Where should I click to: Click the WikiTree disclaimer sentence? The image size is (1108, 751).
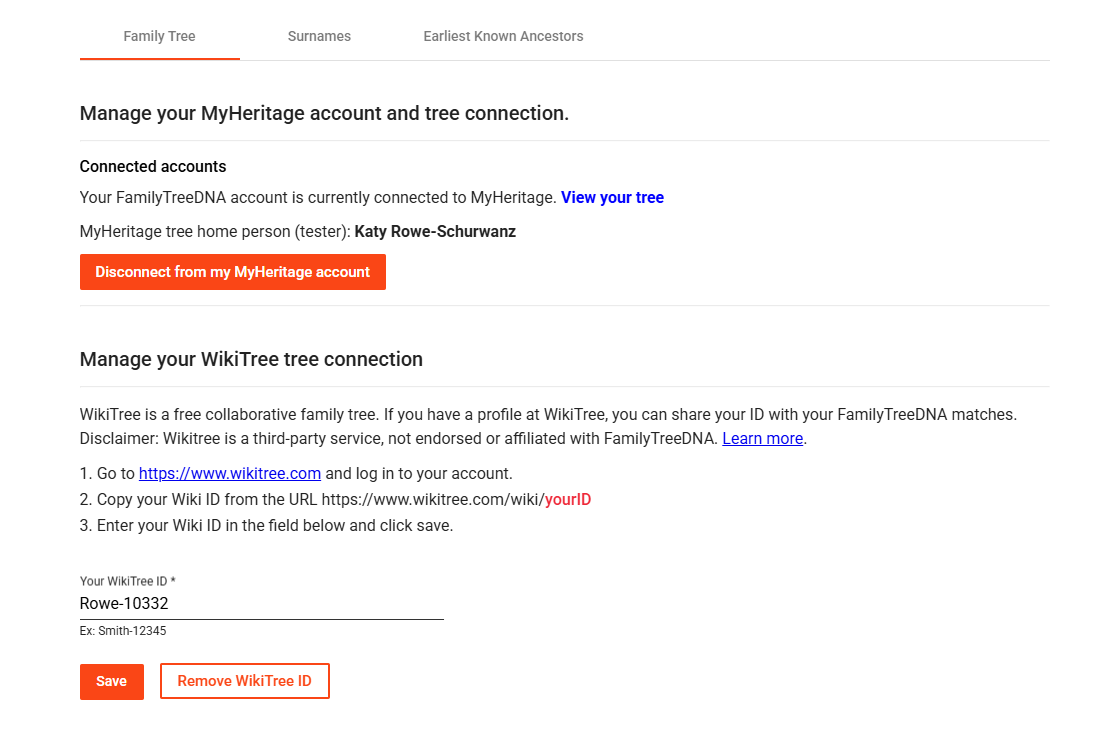(400, 439)
